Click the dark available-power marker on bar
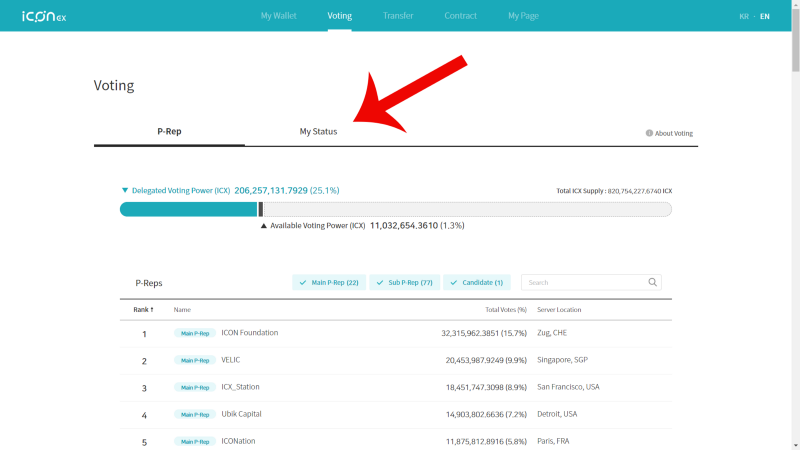Screen dimensions: 800x450 [x=261, y=209]
